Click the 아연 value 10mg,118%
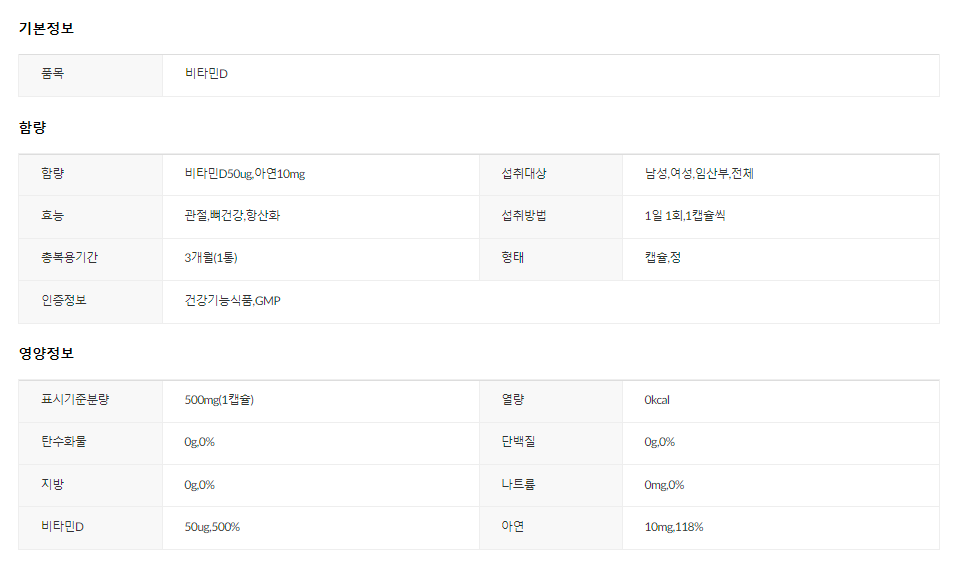This screenshot has height=575, width=956. (x=673, y=527)
